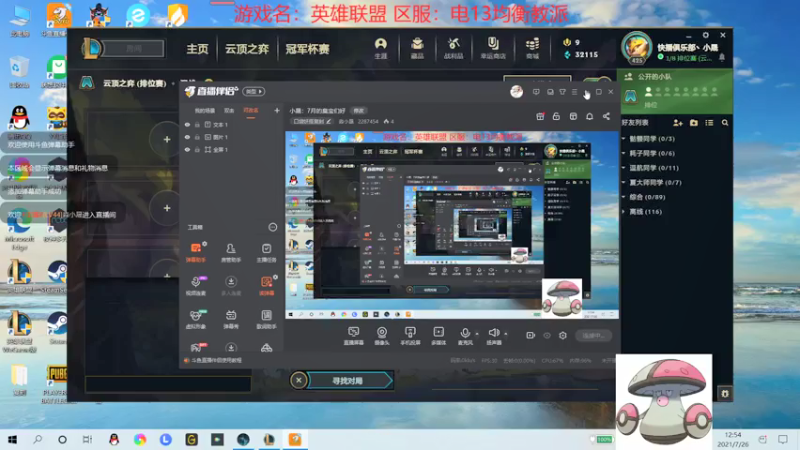This screenshot has height=450, width=800.
Task: Click the 直播屏幕 screen-capture source icon
Action: (353, 336)
